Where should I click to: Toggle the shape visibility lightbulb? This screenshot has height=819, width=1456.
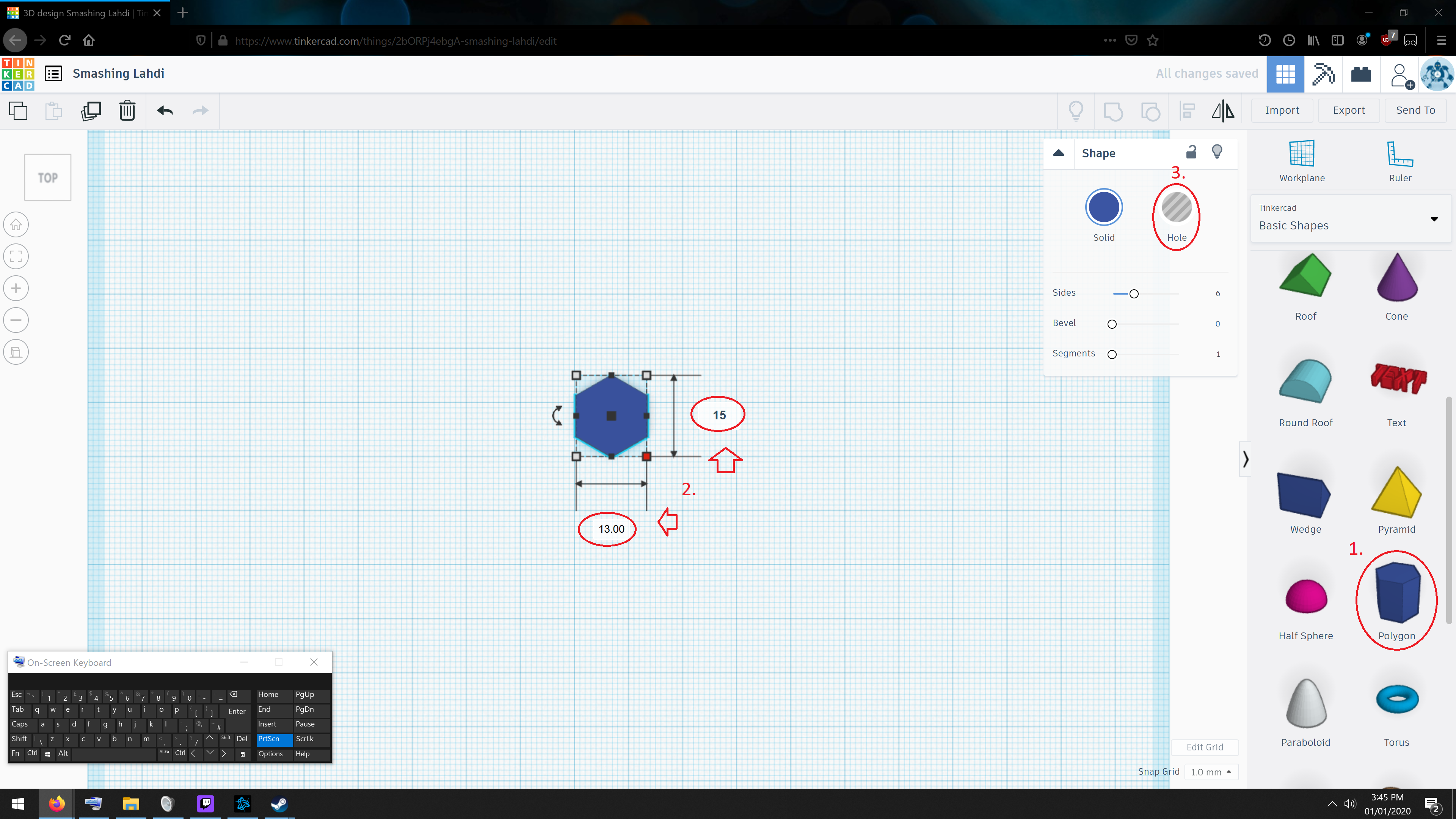pos(1217,152)
